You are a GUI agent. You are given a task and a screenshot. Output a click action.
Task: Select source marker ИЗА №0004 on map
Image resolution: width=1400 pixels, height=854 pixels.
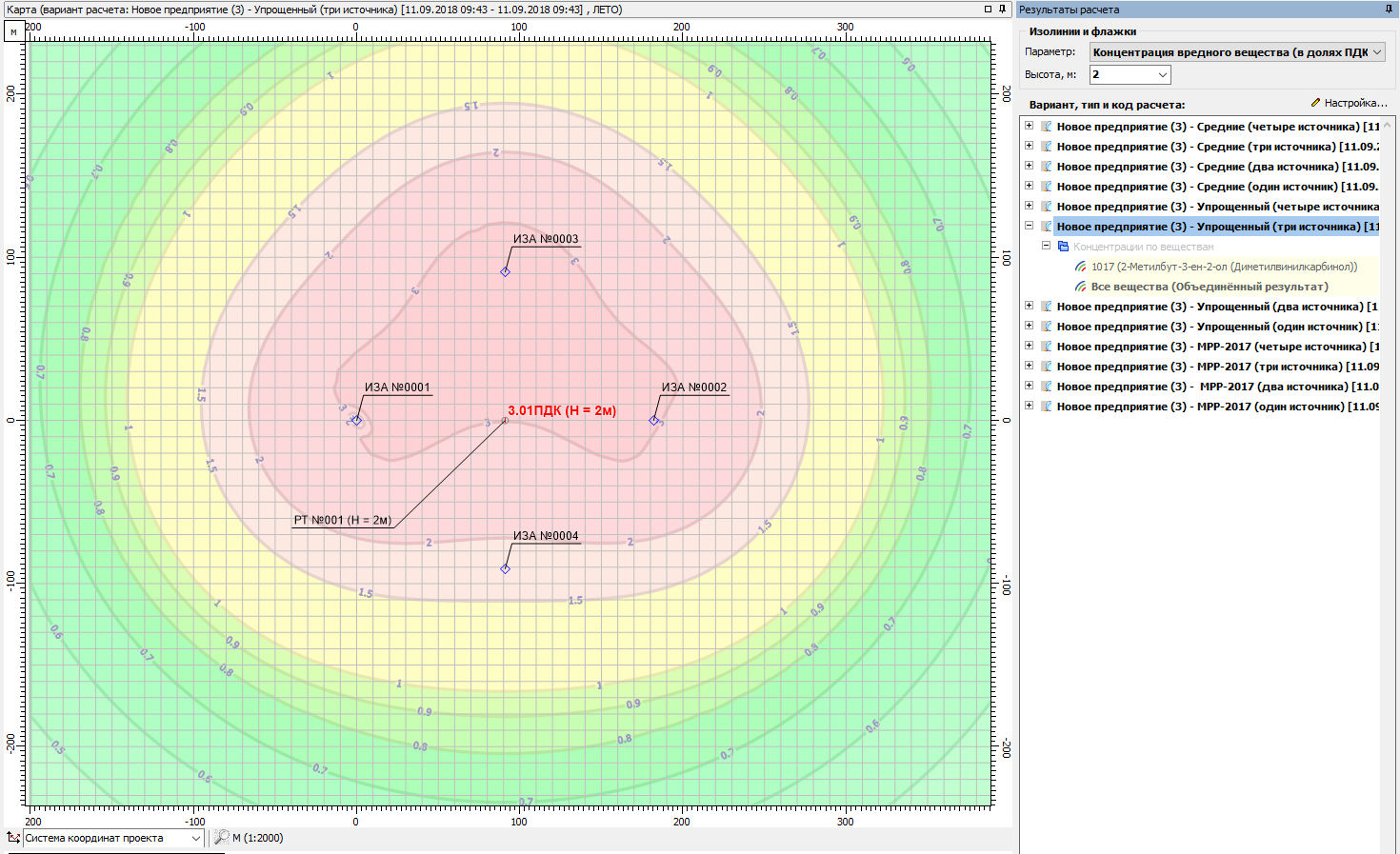pos(505,569)
